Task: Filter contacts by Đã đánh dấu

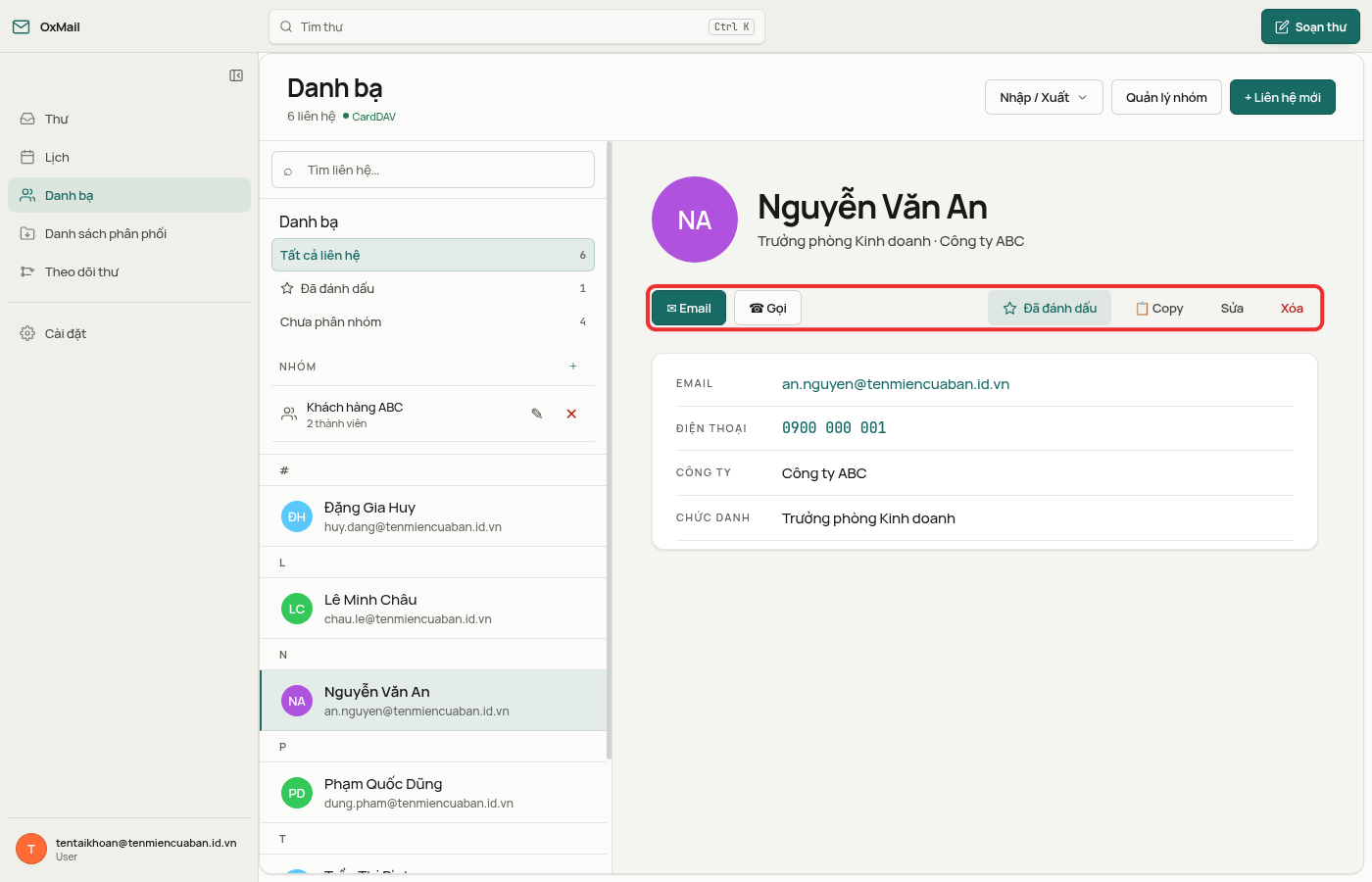Action: tap(433, 288)
